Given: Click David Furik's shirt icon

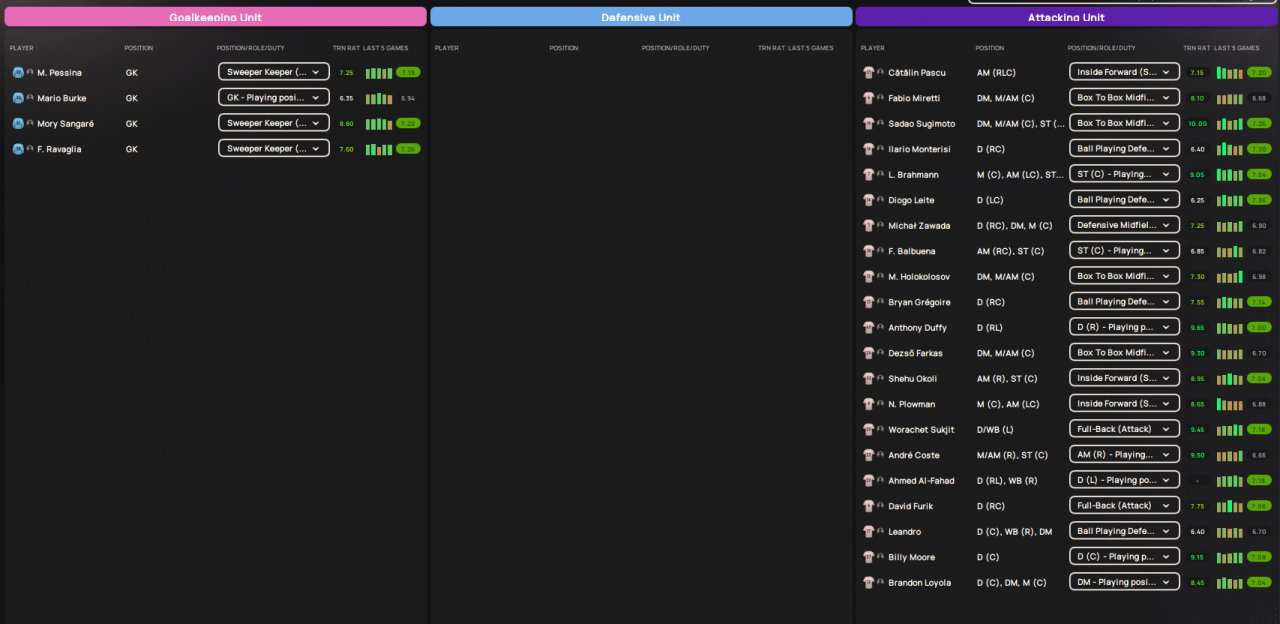Looking at the screenshot, I should [x=869, y=506].
